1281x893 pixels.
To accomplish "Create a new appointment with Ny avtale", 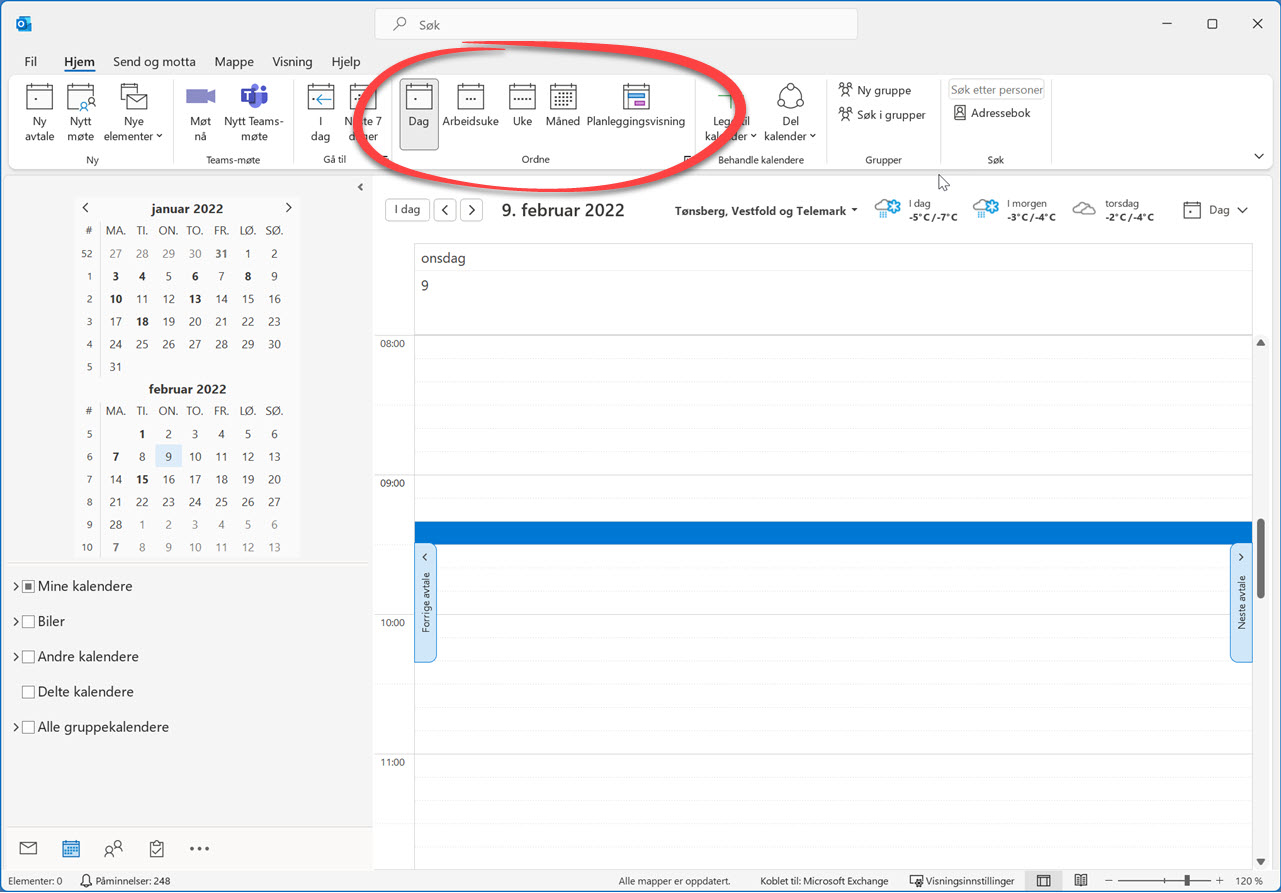I will pos(39,113).
